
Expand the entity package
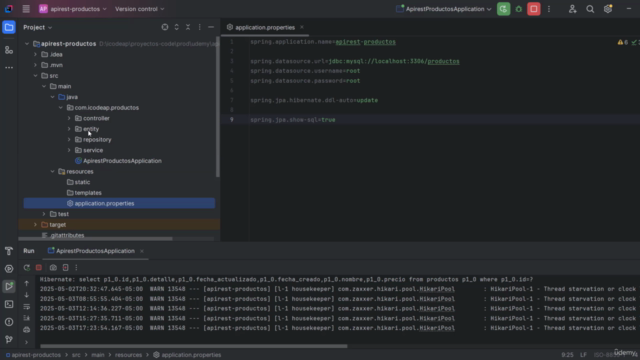point(69,129)
